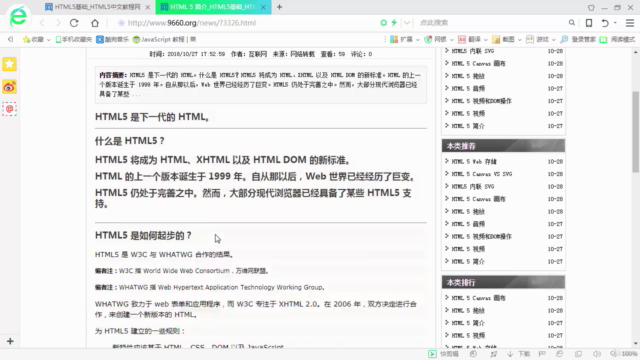Go back to the previous page
640x360 pixels.
point(42,23)
